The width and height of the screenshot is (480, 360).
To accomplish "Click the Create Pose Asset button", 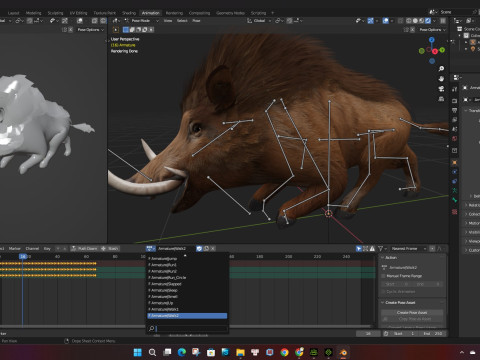I will 412,313.
